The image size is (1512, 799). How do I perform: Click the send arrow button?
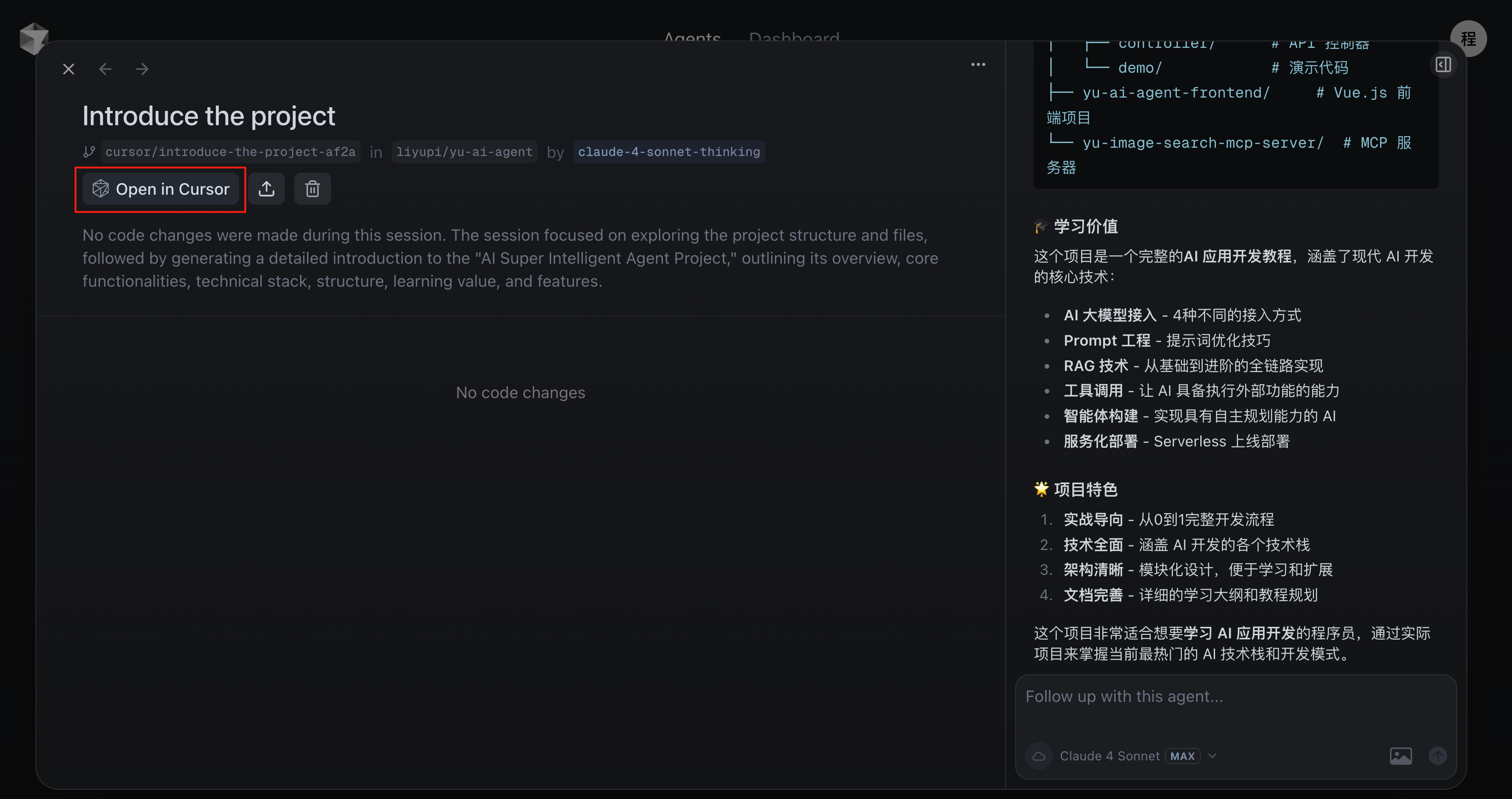click(1437, 756)
